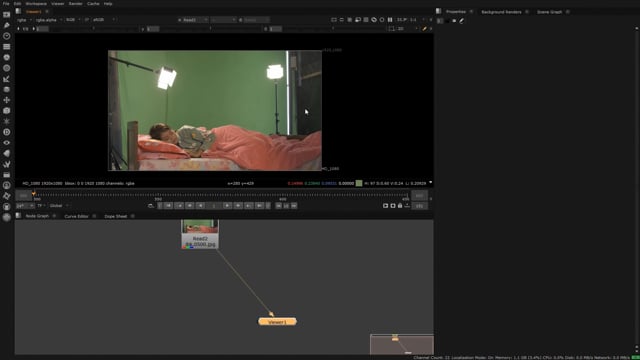Select the Viewer1 node in Node Graph
Image resolution: width=640 pixels, height=360 pixels.
(x=277, y=322)
